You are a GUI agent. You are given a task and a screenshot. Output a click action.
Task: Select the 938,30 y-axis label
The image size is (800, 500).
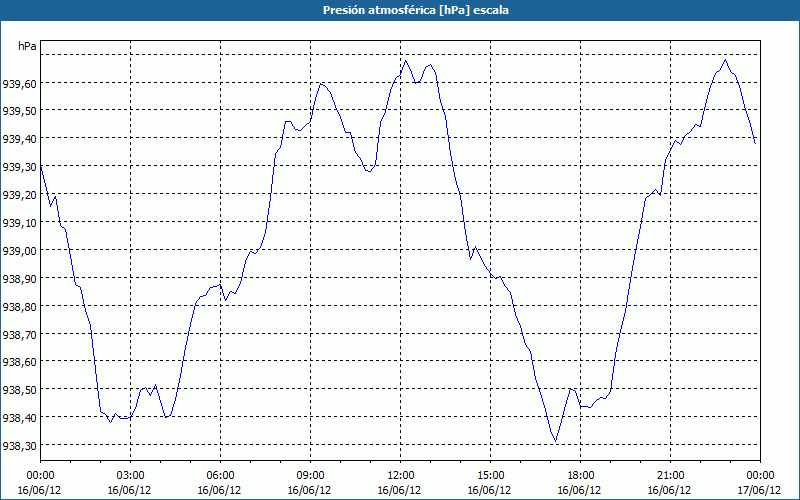coord(19,445)
